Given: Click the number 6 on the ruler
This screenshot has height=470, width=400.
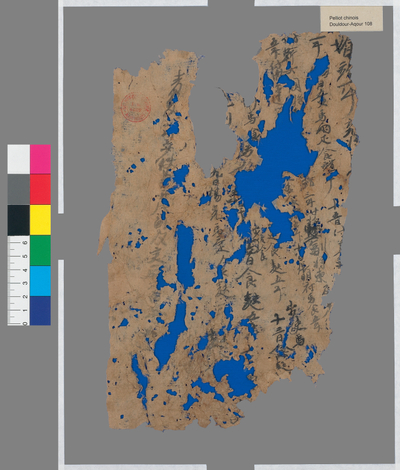Looking at the screenshot, I should (x=25, y=243).
